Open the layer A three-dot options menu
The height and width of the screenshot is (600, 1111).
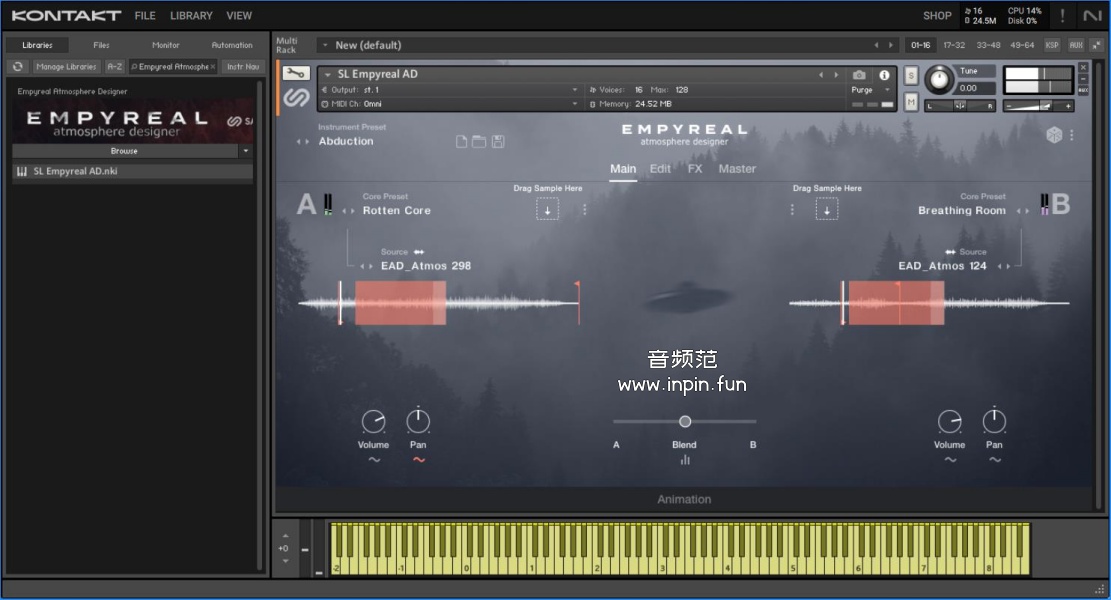click(x=585, y=210)
